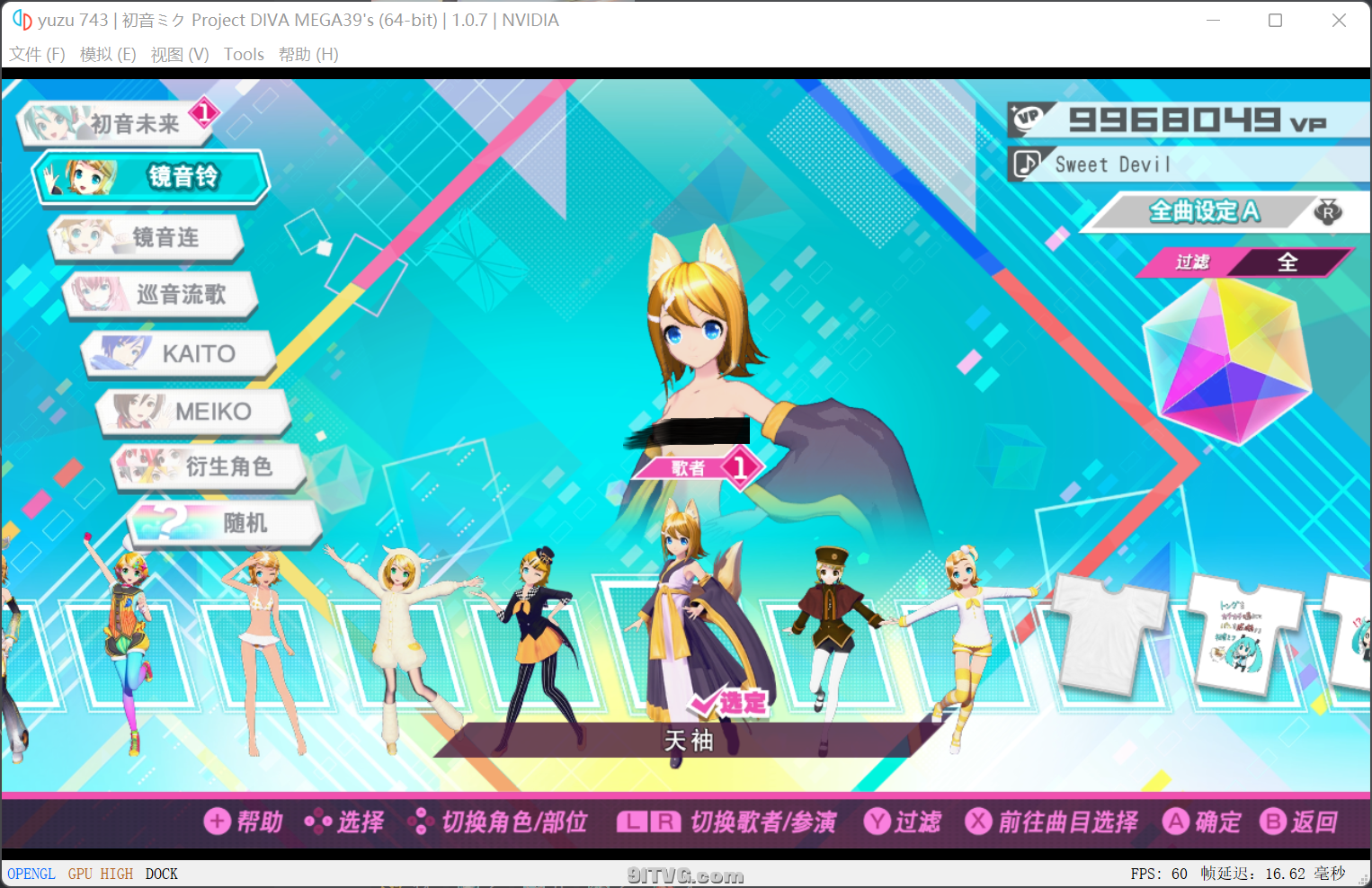Screen dimensions: 1372x888
Task: Pick the white top yellow shorts outfit
Action: 967,647
